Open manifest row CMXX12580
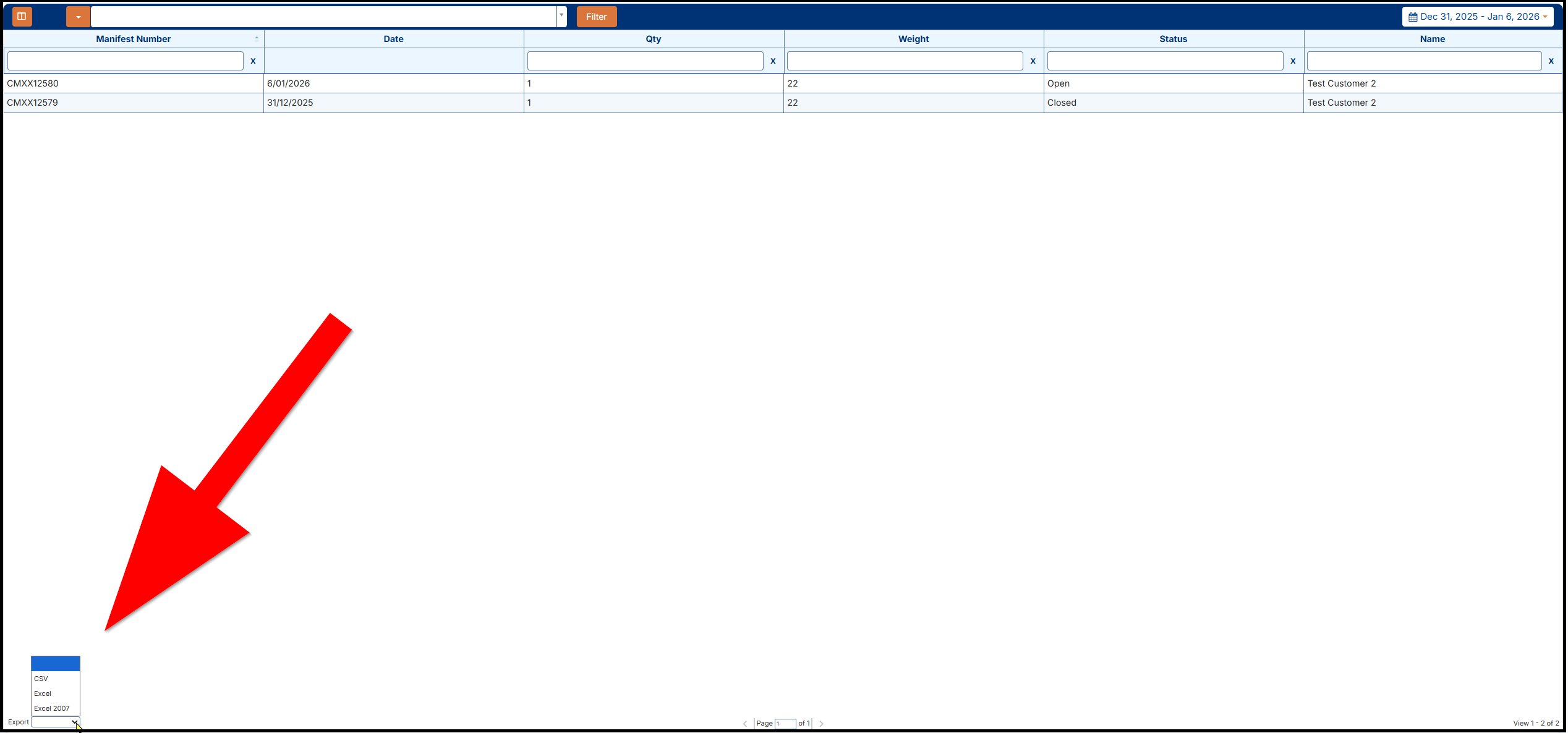The image size is (1568, 733). pyautogui.click(x=33, y=83)
